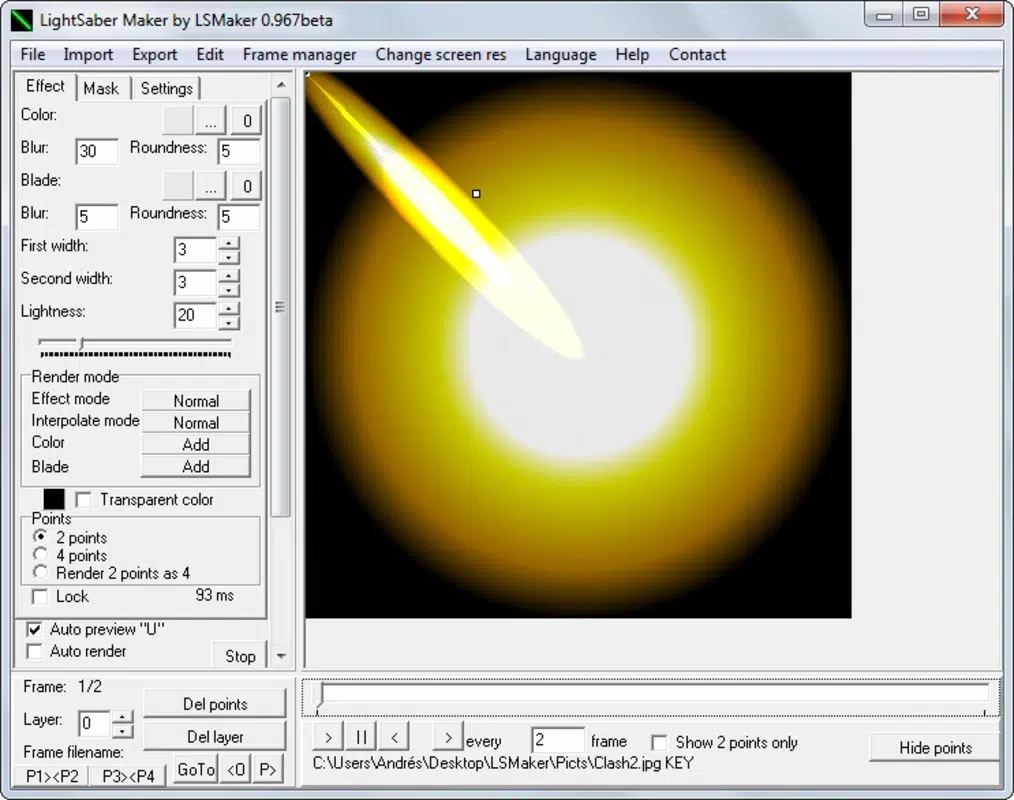Viewport: 1014px width, 800px height.
Task: Enable the Lock checkbox
Action: 40,596
